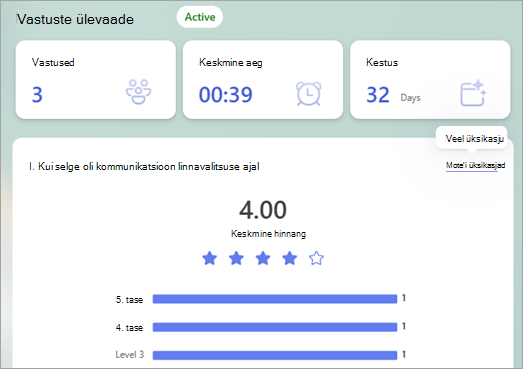
Task: Click the Level 3 label
Action: pyautogui.click(x=129, y=355)
